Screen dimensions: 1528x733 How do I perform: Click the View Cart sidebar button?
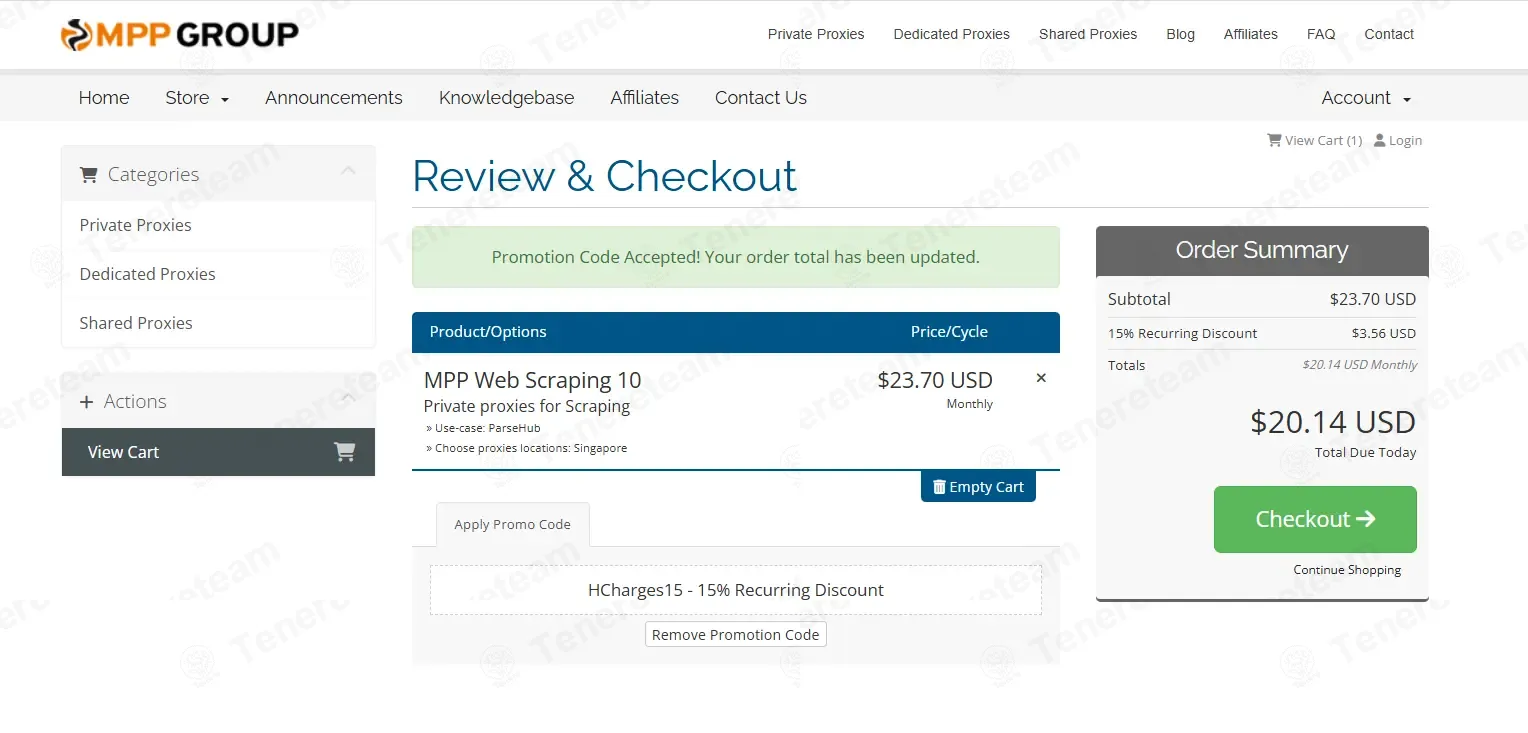tap(218, 452)
